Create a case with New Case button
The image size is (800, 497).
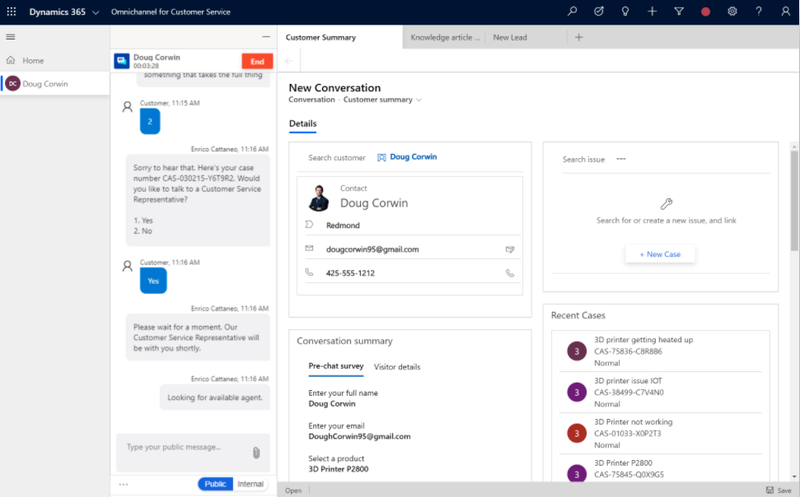(660, 254)
